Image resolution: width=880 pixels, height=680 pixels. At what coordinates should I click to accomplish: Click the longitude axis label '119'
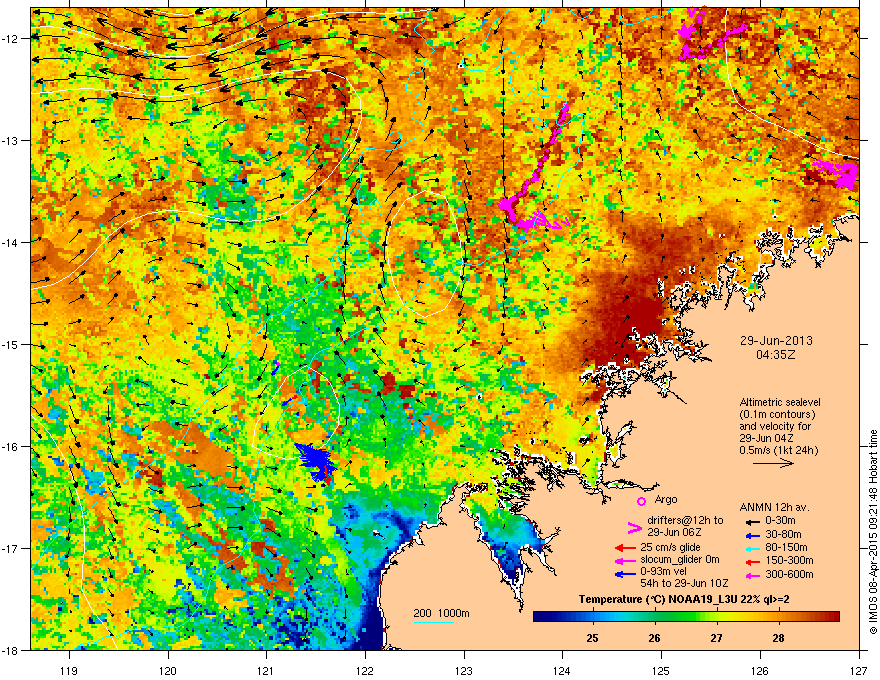pos(69,671)
